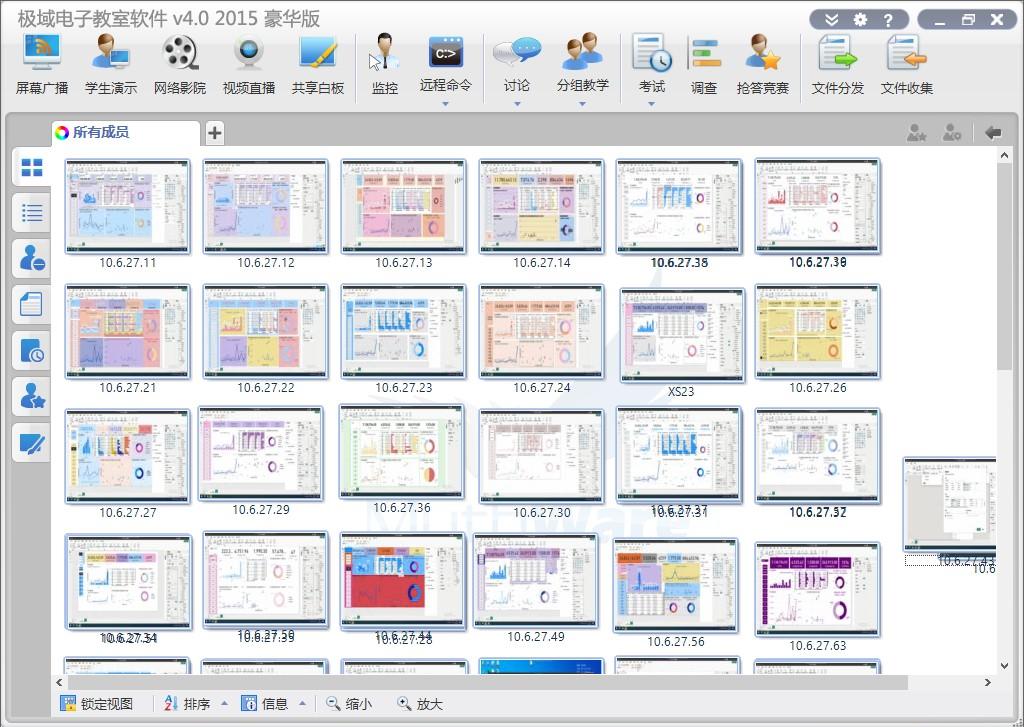
Task: Open 文件收集 file collection
Action: pyautogui.click(x=906, y=62)
